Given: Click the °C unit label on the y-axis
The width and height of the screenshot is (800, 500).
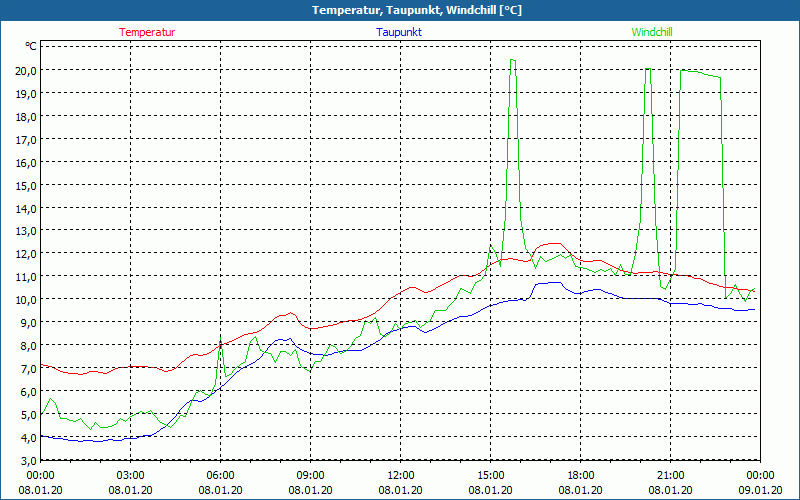Looking at the screenshot, I should coord(31,47).
